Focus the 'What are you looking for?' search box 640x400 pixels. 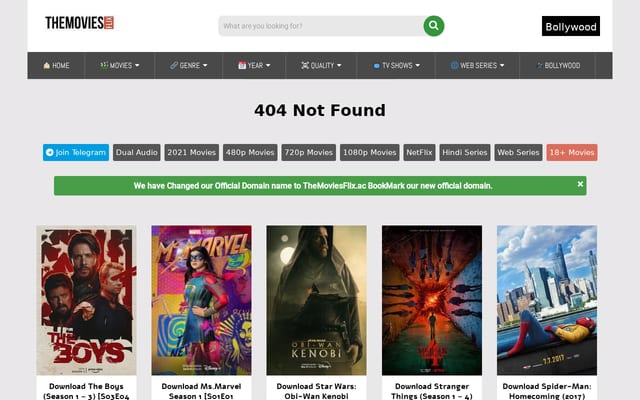tap(322, 26)
